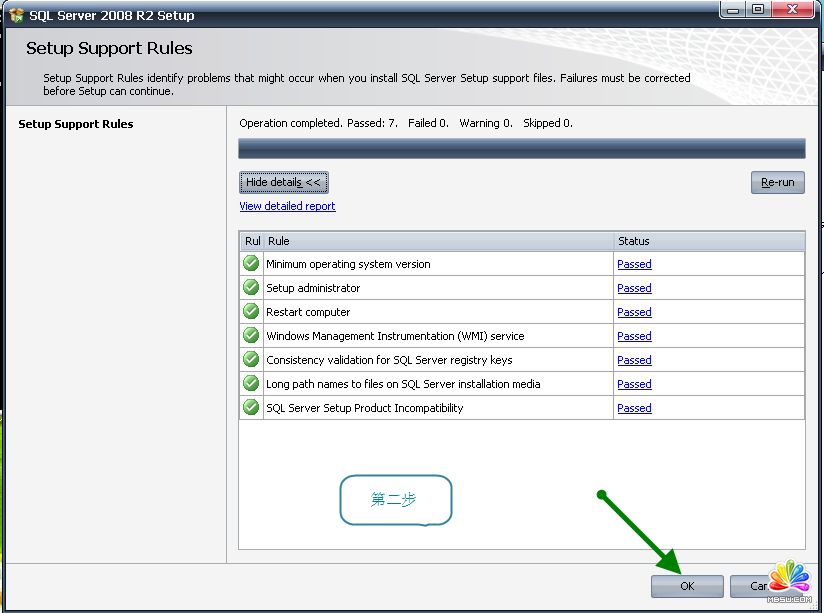Collapse rule list with Hide details button
This screenshot has height=613, width=824.
click(284, 183)
